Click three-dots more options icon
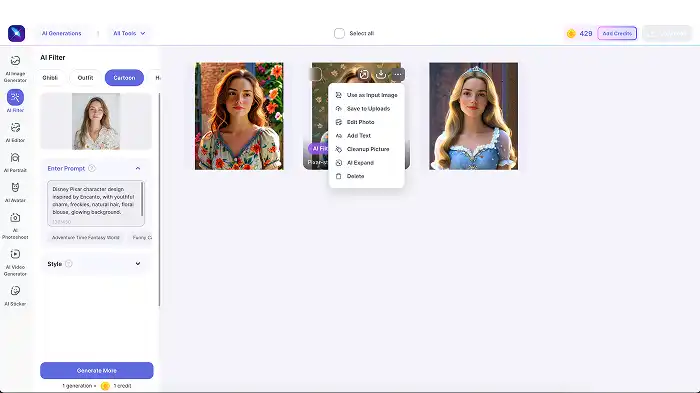700x393 pixels. point(398,74)
